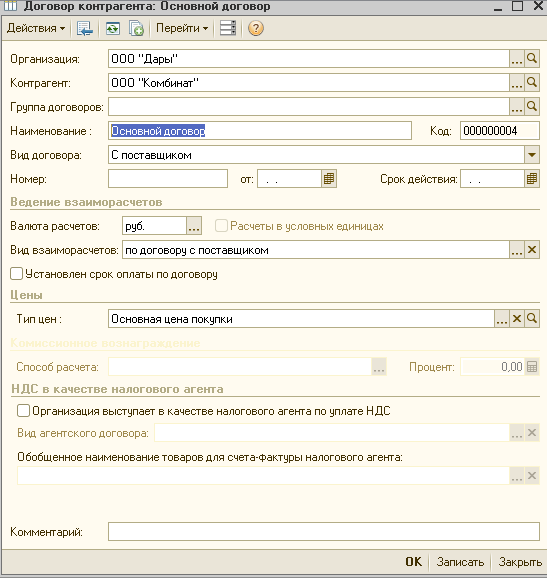Enable Установлен срок оплаты по договору

[17, 274]
